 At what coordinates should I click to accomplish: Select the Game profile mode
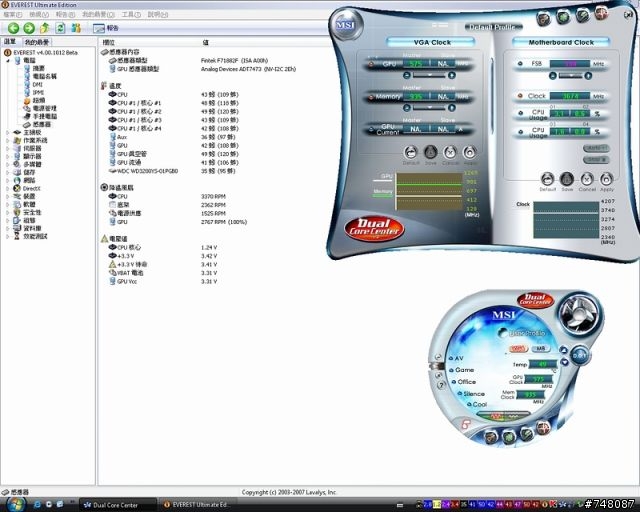point(462,370)
